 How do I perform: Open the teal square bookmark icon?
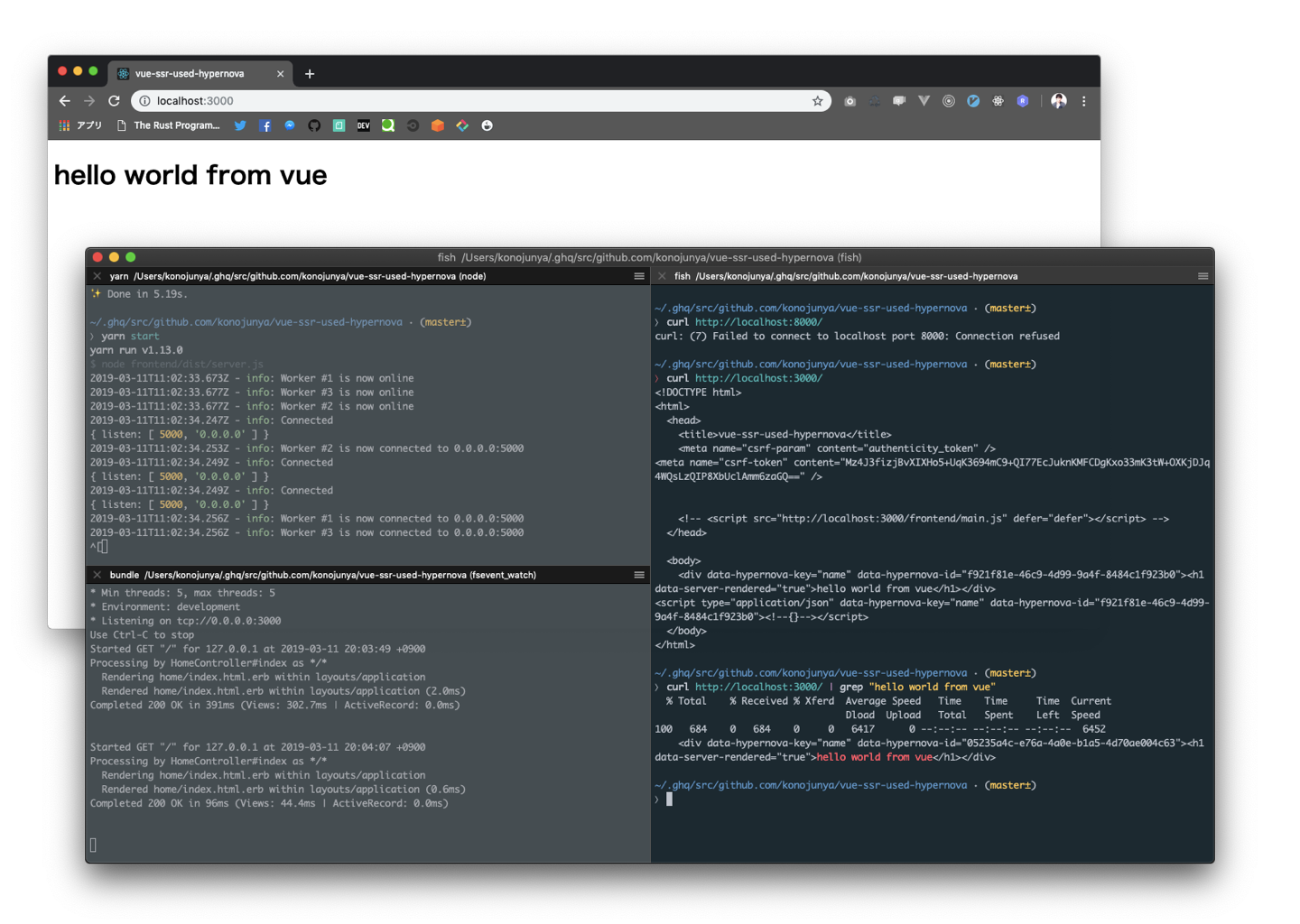pyautogui.click(x=339, y=125)
